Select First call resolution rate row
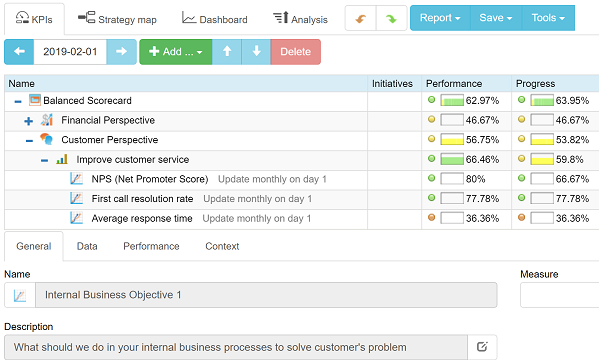Image resolution: width=600 pixels, height=363 pixels. pyautogui.click(x=142, y=199)
